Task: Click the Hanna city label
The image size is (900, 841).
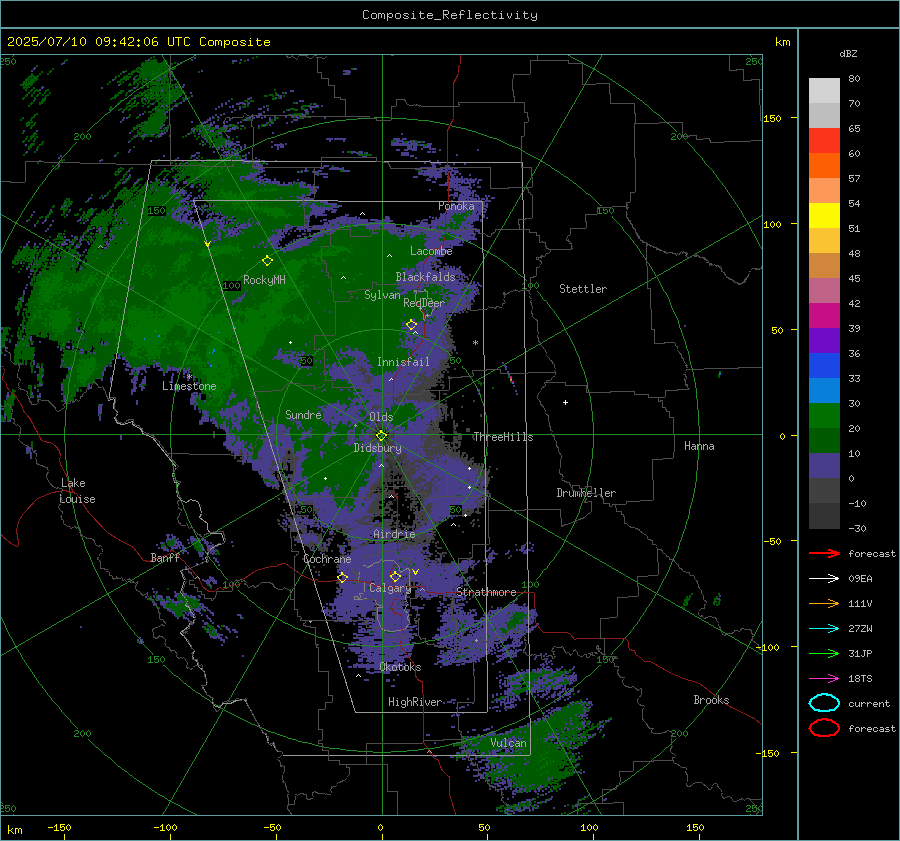Action: (x=699, y=446)
